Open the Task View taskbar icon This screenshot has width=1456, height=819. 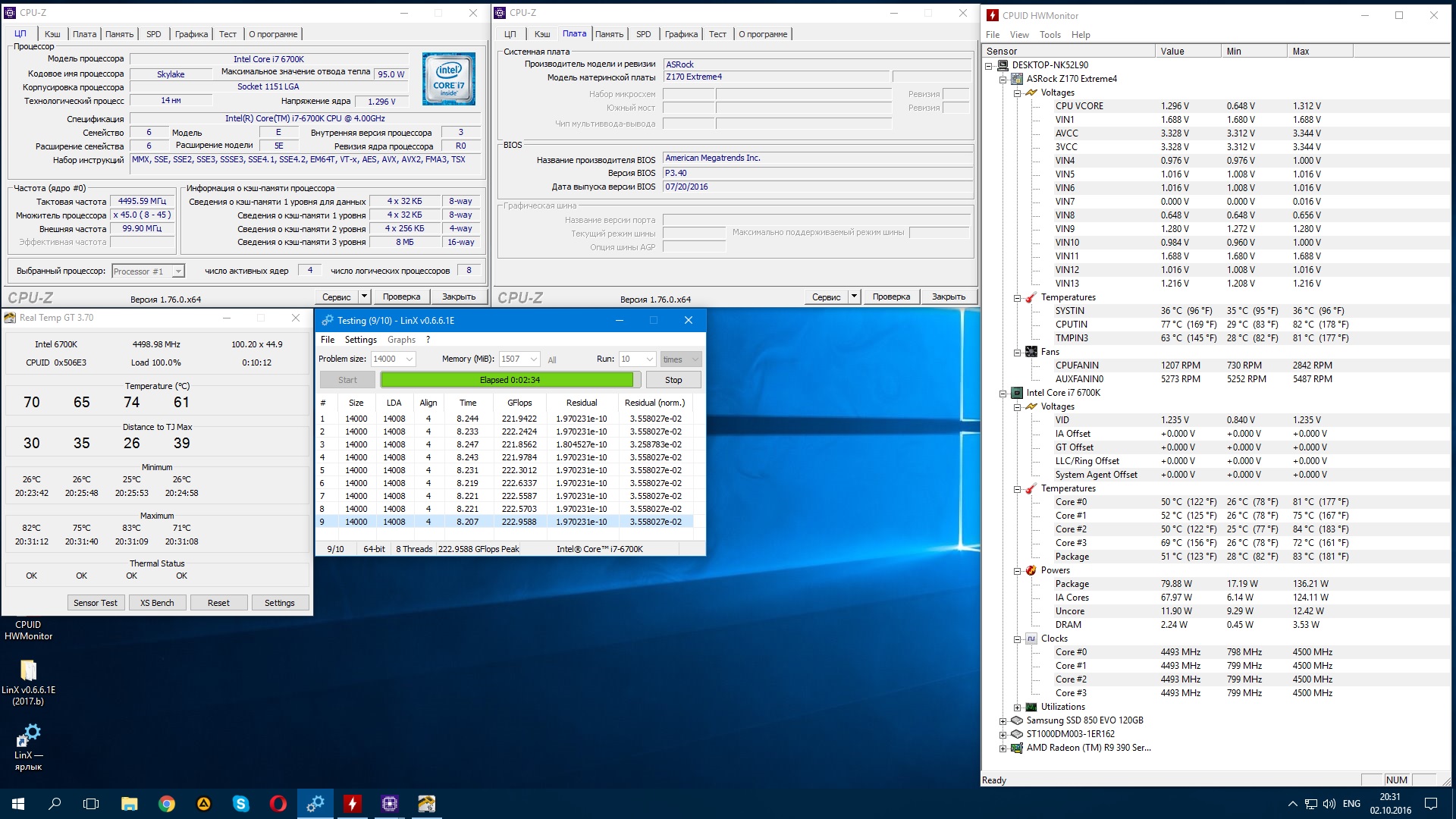pyautogui.click(x=91, y=804)
